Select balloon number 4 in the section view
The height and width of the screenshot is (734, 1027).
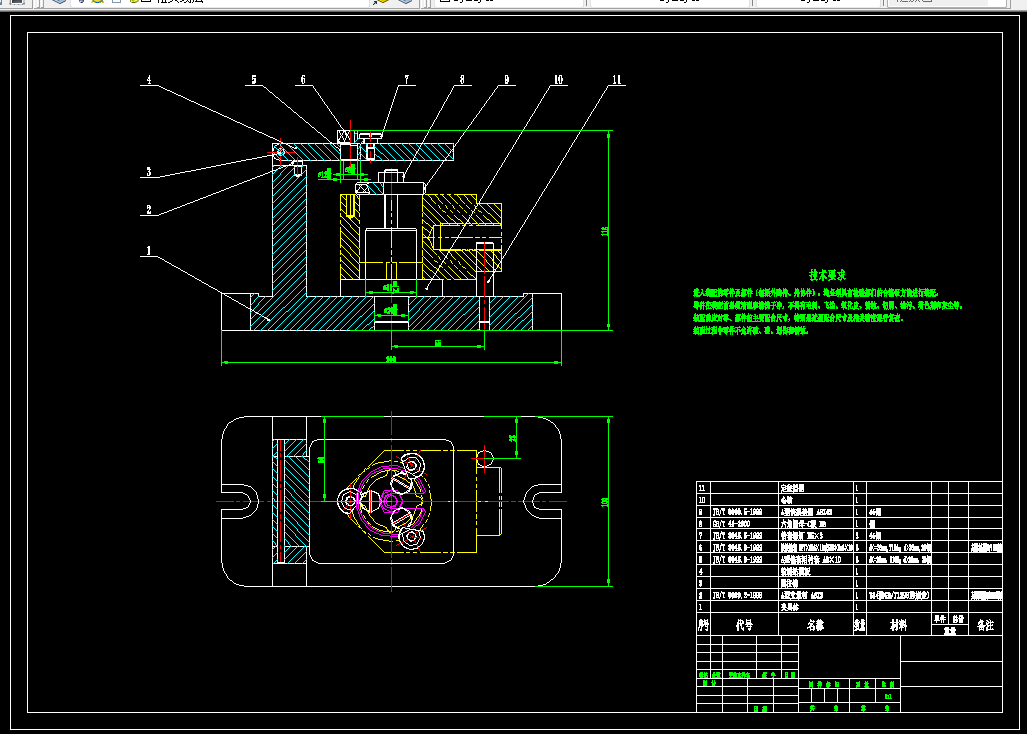149,79
